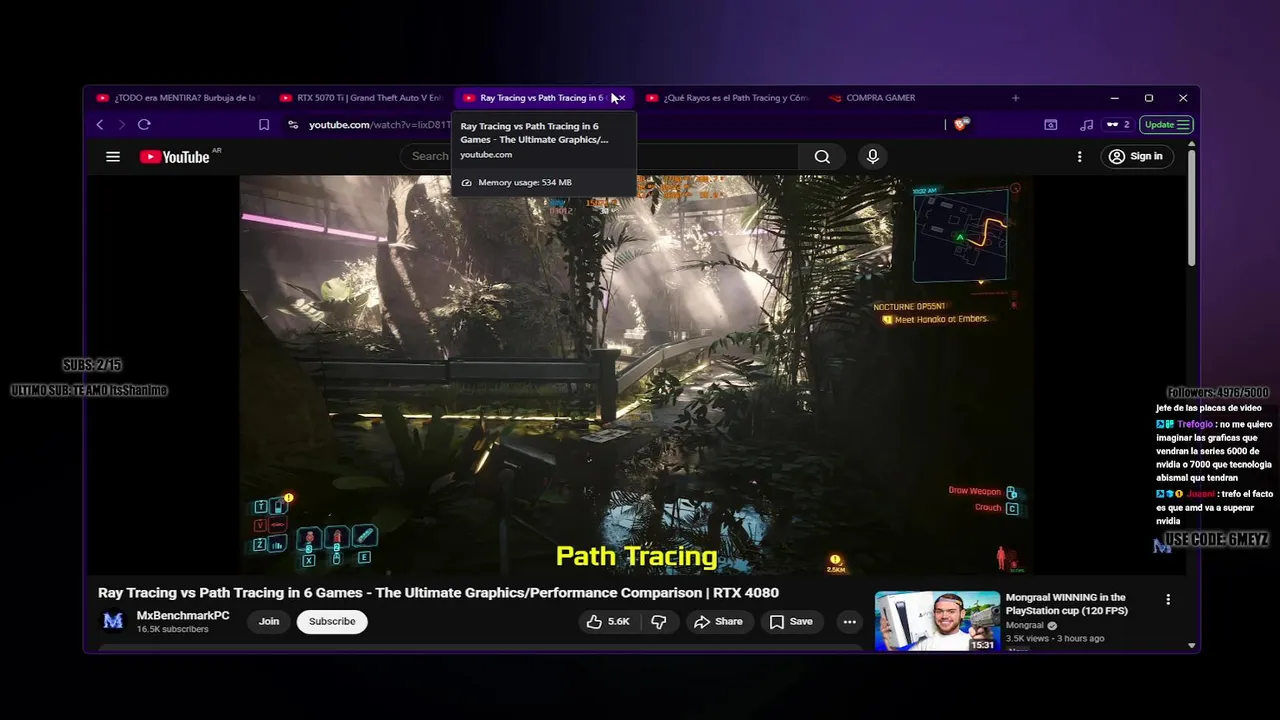Go to the YouTube home logo
Screen dimensions: 1280x720
coord(175,156)
